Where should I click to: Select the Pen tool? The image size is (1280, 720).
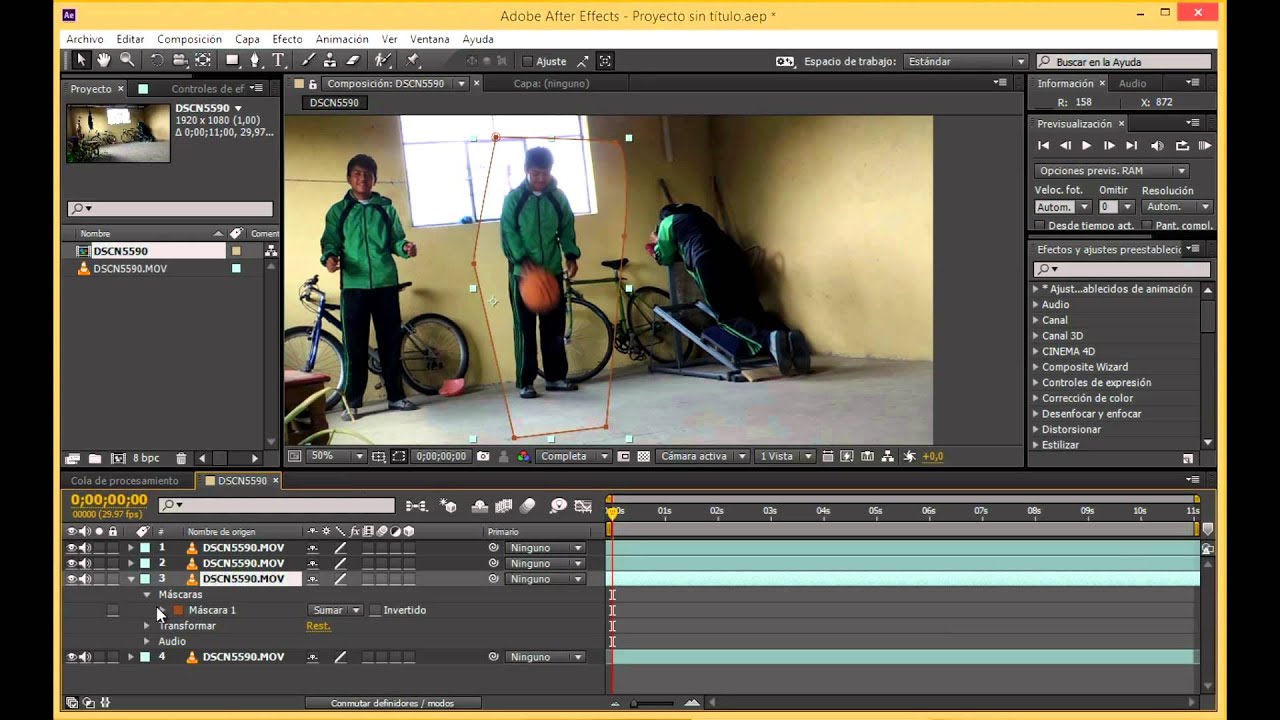[x=256, y=61]
